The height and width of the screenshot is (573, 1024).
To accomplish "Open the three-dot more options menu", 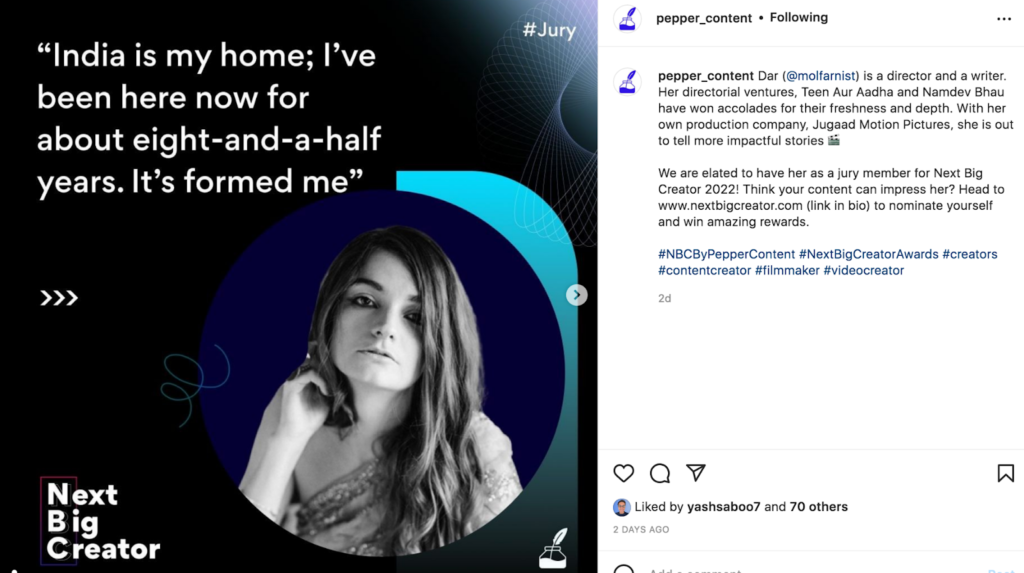I will tap(1004, 19).
